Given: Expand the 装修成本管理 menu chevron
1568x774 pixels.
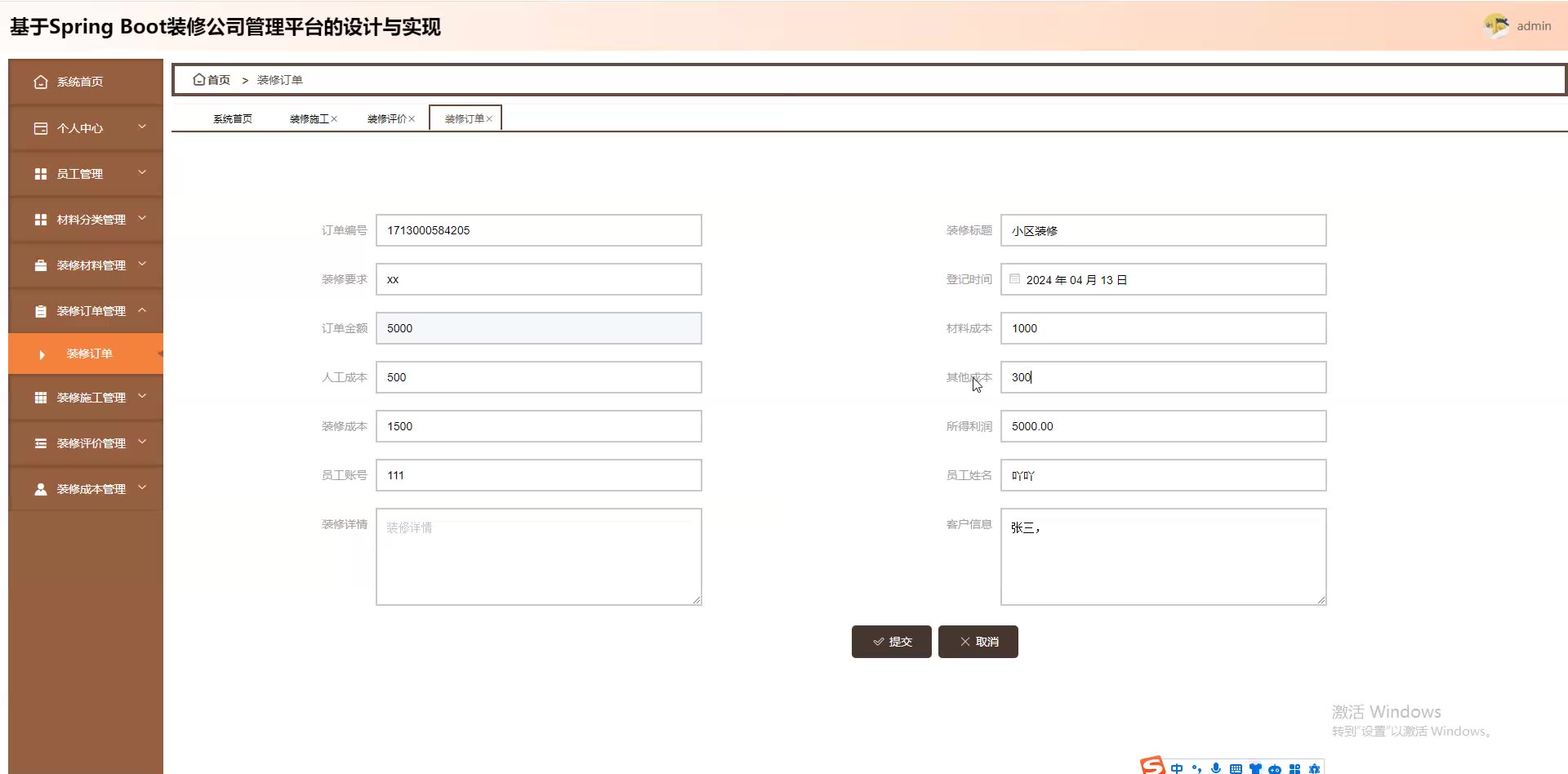Looking at the screenshot, I should pyautogui.click(x=142, y=487).
